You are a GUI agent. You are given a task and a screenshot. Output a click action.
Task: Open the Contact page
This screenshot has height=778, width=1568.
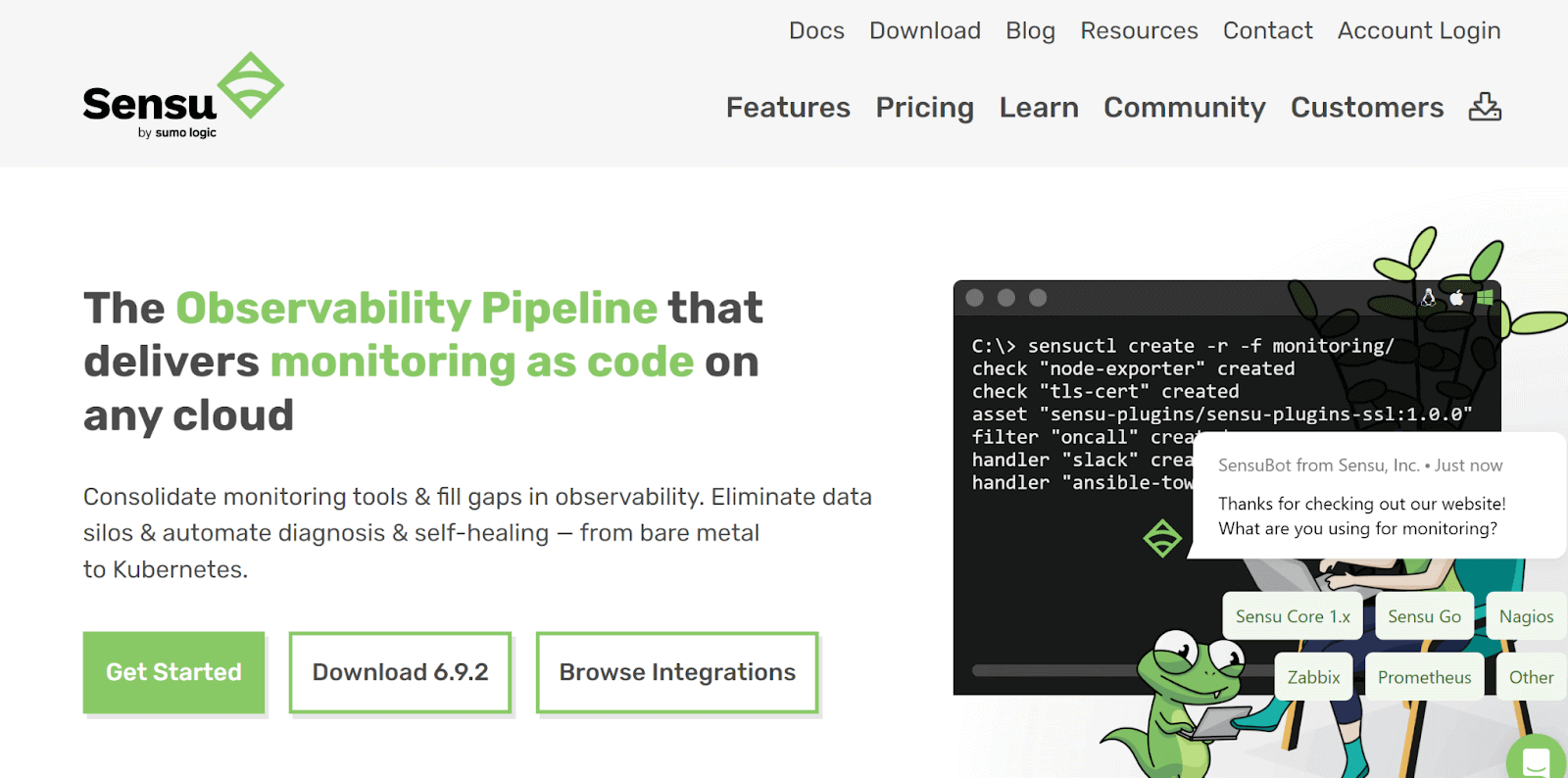coord(1267,31)
